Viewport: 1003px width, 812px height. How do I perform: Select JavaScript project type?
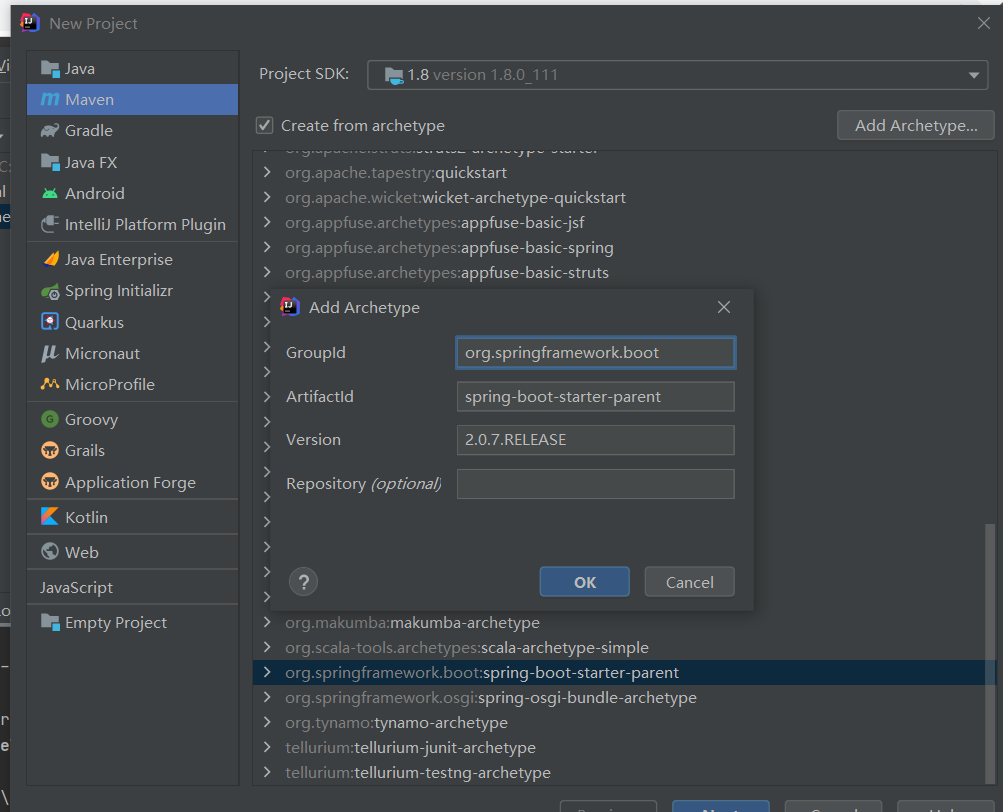[132, 587]
